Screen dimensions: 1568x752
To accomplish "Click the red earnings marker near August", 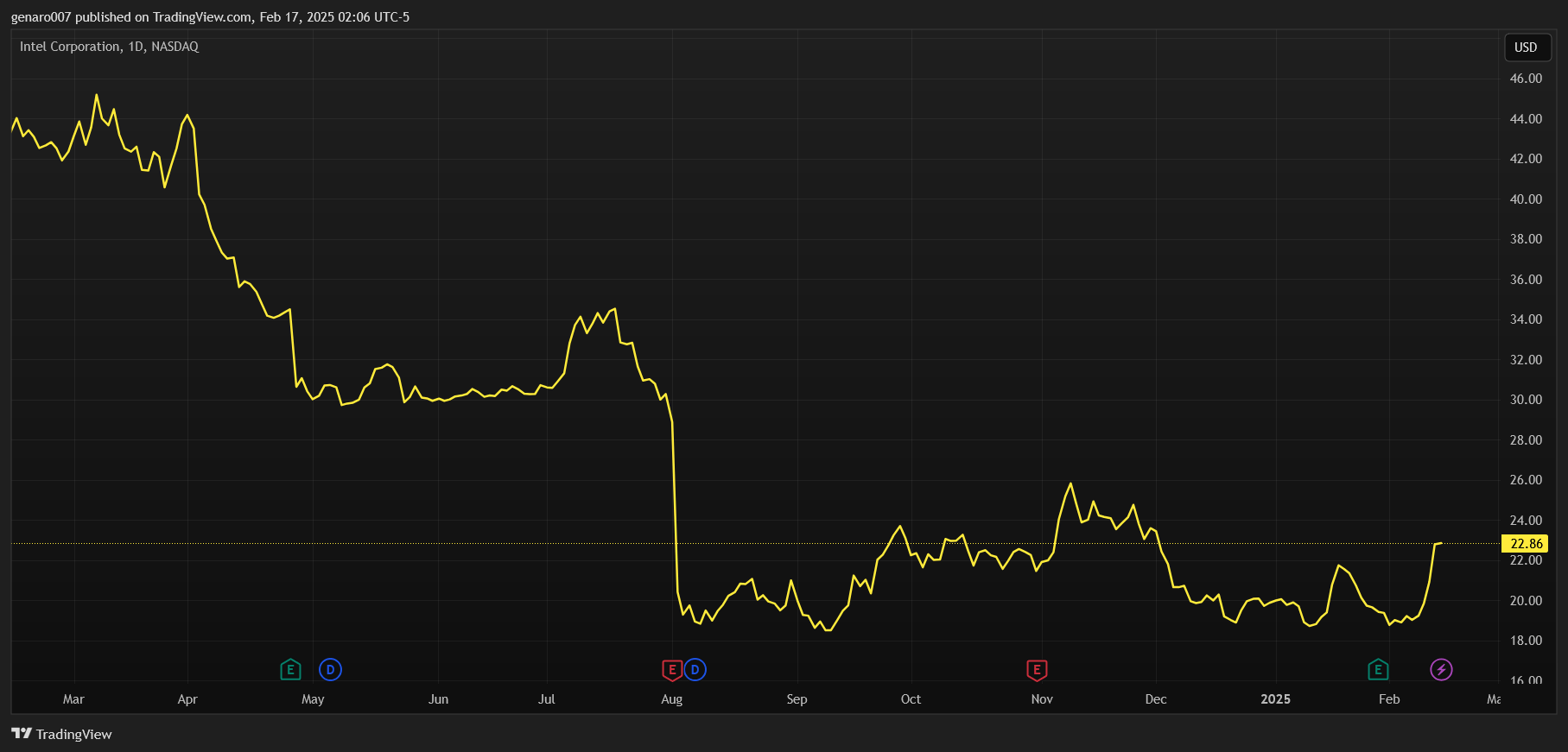I will pos(672,669).
